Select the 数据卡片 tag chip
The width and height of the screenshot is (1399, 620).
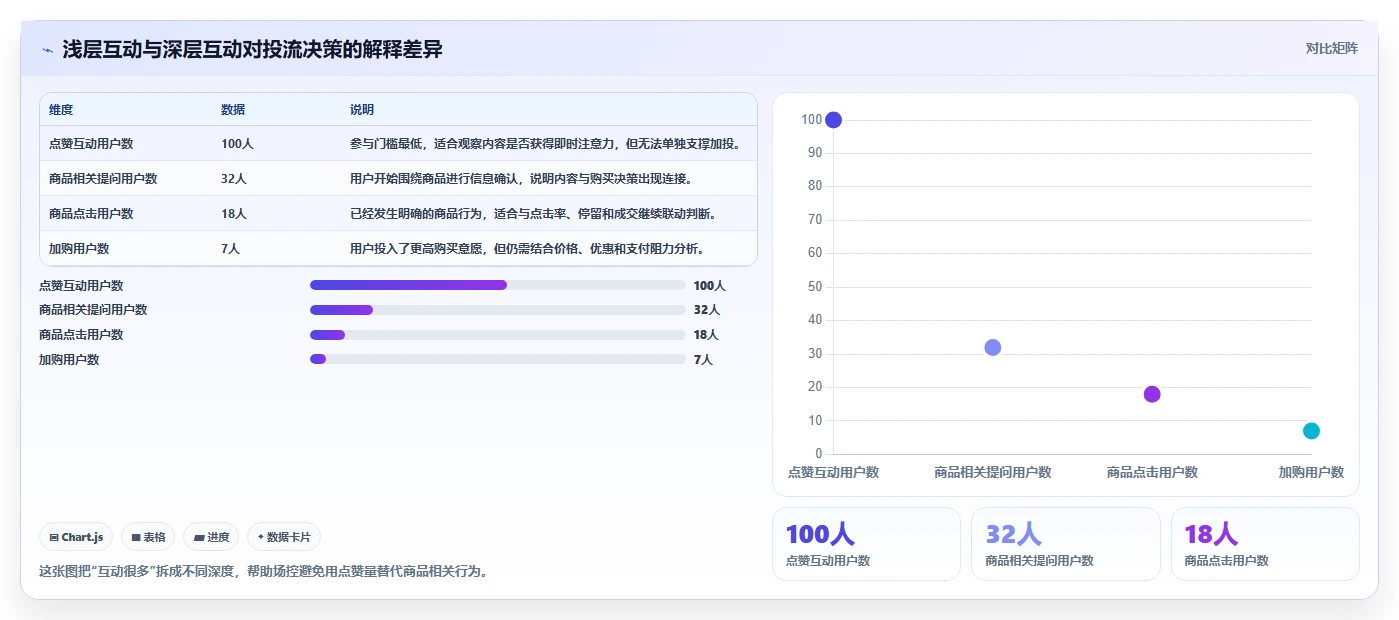click(x=284, y=537)
